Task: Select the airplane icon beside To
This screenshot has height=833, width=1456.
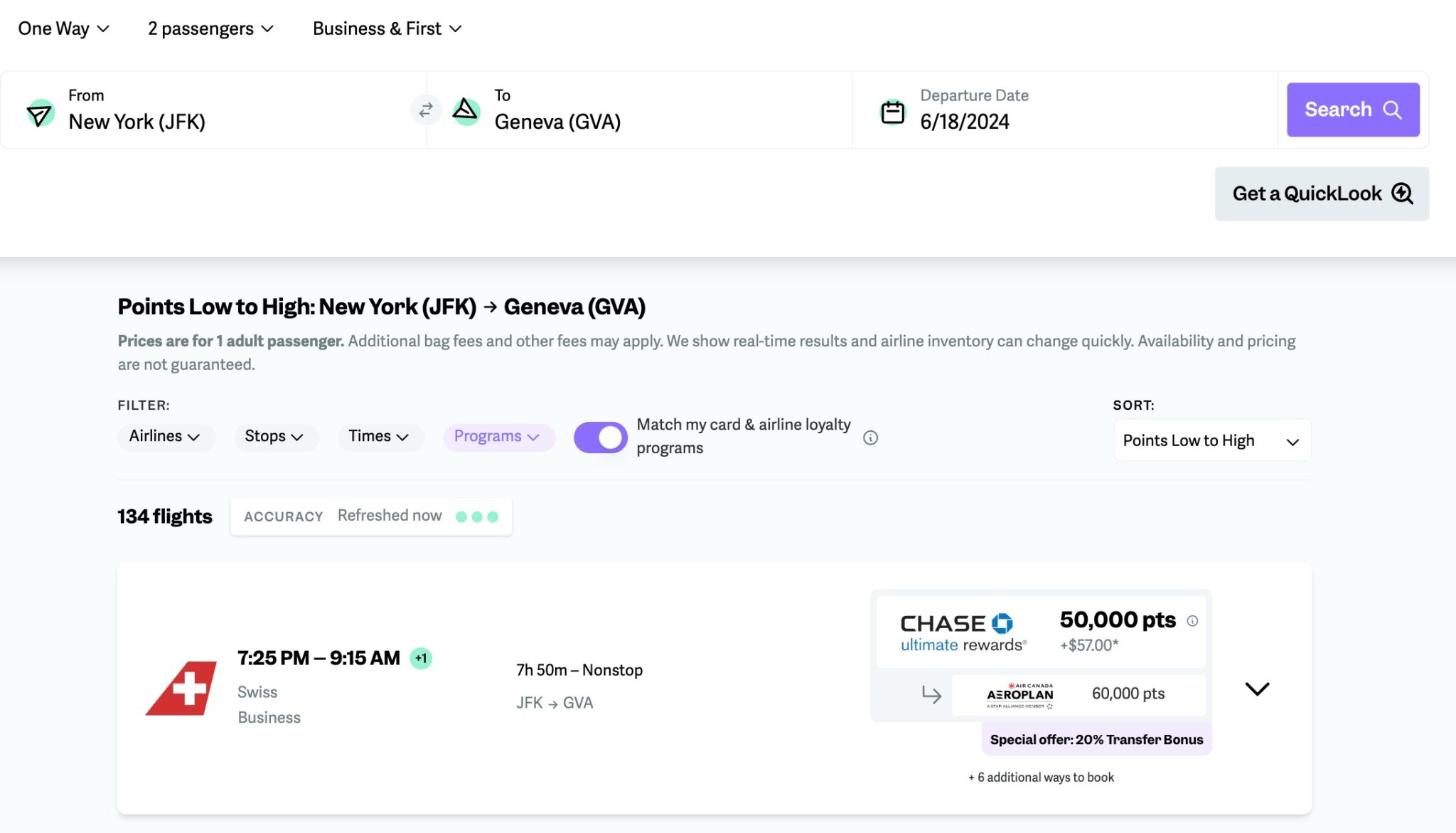Action: coord(466,110)
